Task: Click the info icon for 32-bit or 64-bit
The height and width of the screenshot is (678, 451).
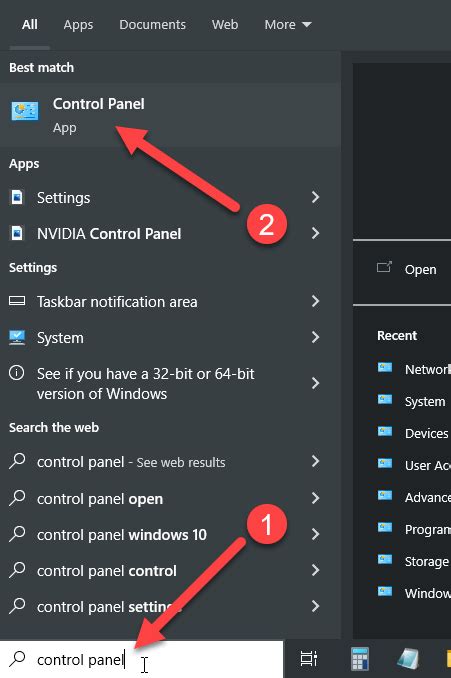Action: [x=17, y=373]
